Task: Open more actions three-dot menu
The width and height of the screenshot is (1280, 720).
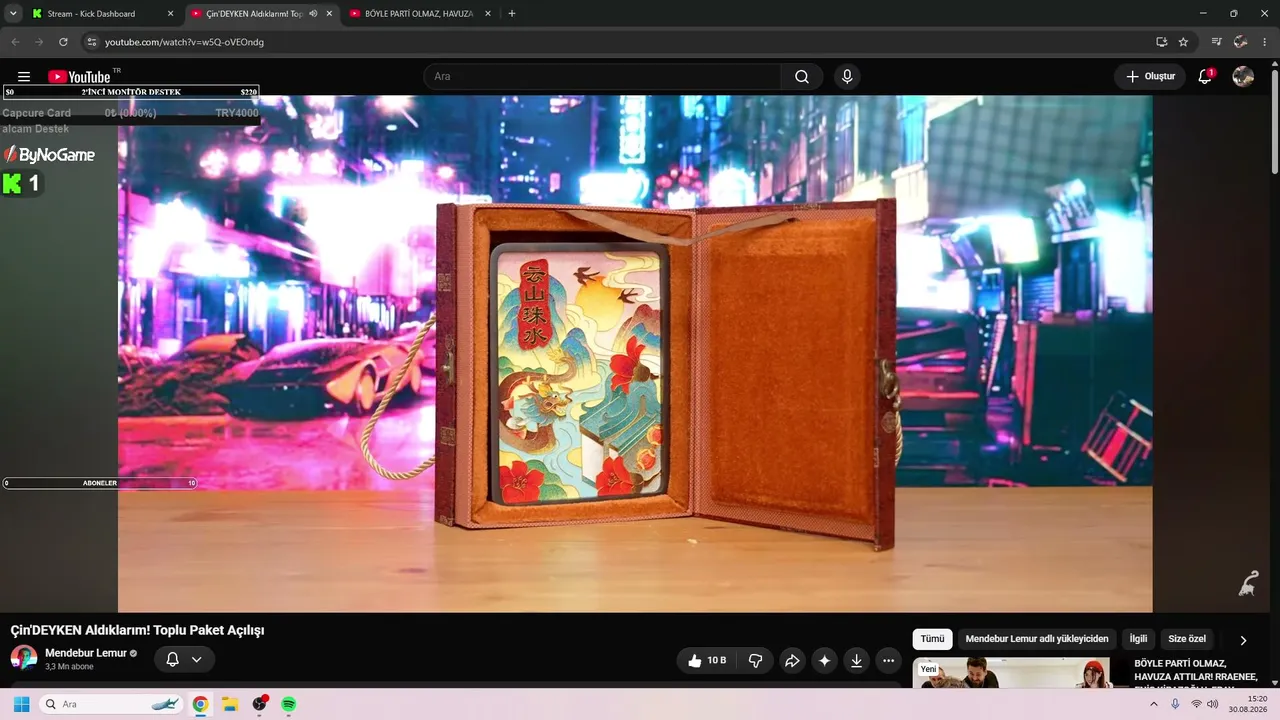Action: (x=888, y=660)
